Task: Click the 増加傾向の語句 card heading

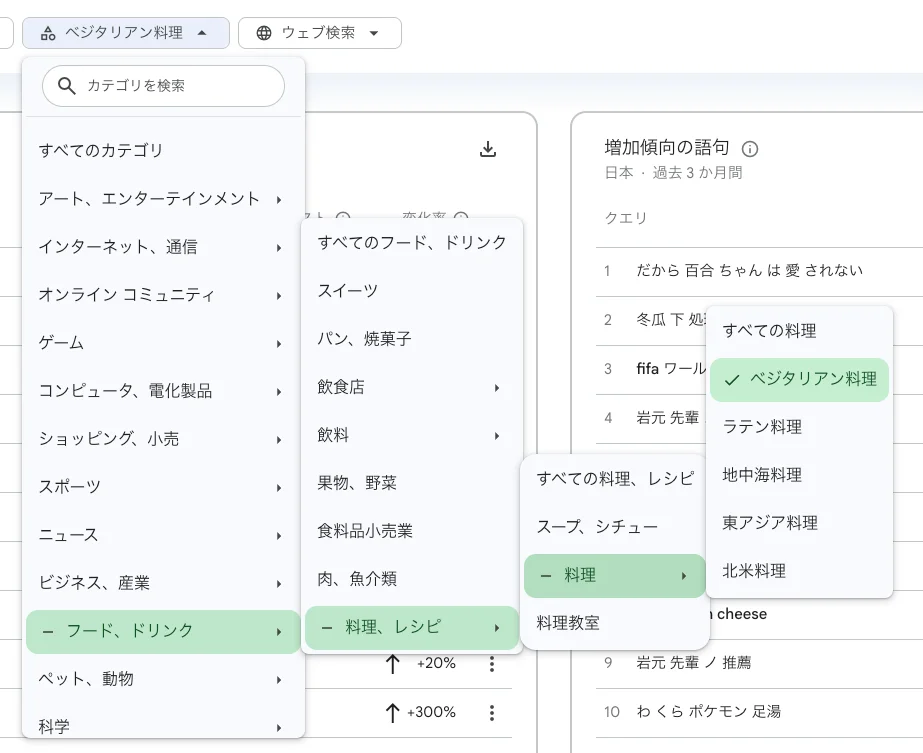Action: 667,148
